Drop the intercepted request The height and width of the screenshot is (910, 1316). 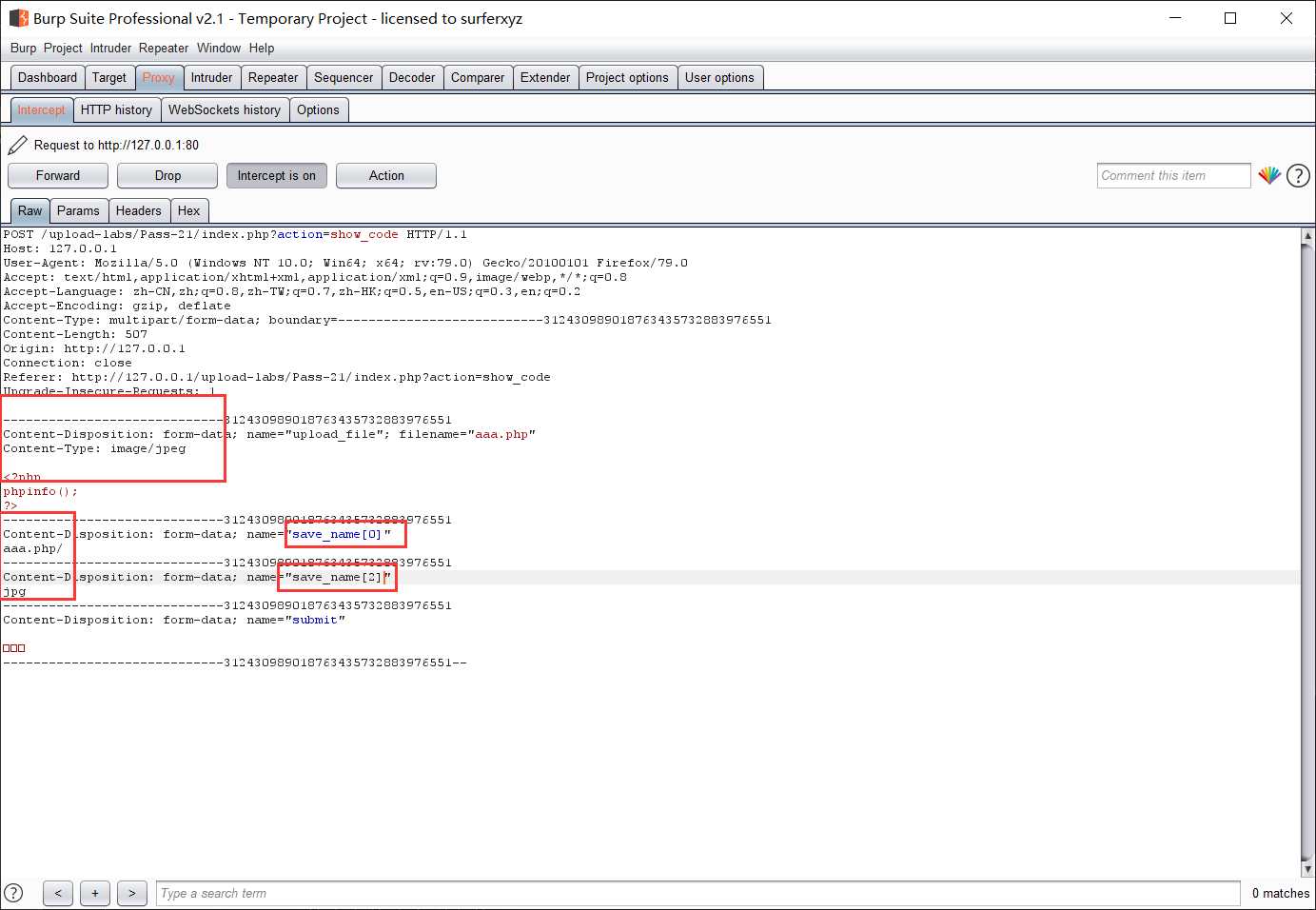tap(167, 176)
